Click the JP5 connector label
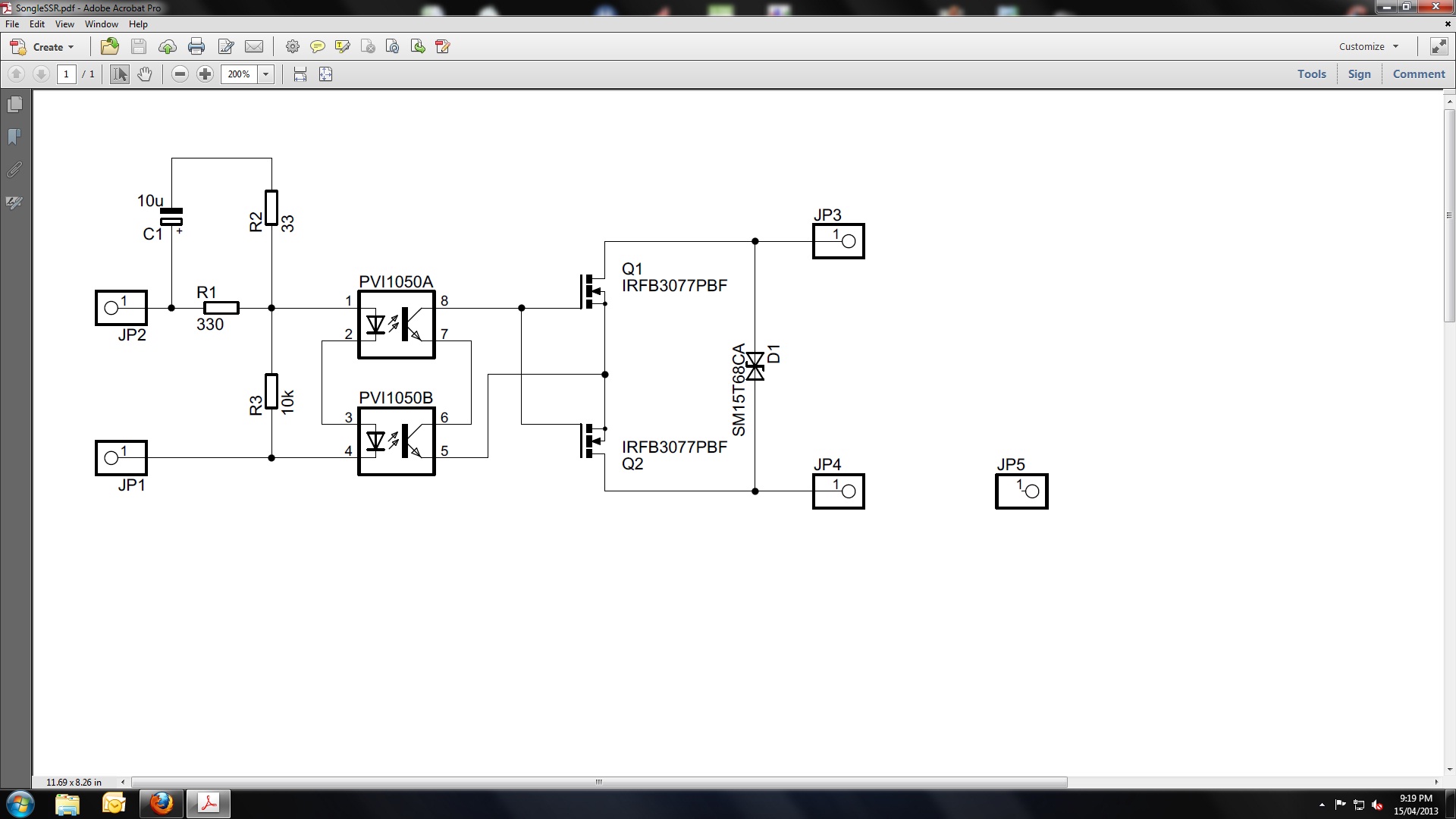The width and height of the screenshot is (1456, 819). pyautogui.click(x=1011, y=464)
